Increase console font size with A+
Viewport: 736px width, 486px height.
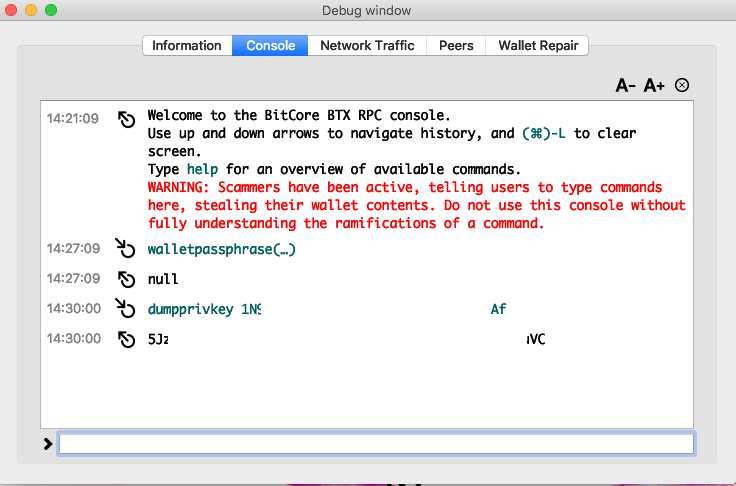[x=654, y=85]
